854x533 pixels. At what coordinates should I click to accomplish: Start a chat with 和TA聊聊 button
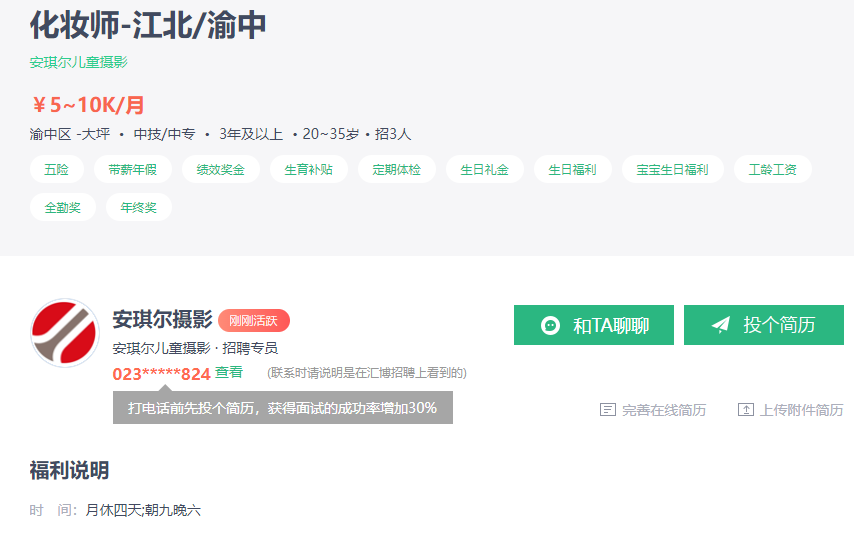pyautogui.click(x=594, y=325)
